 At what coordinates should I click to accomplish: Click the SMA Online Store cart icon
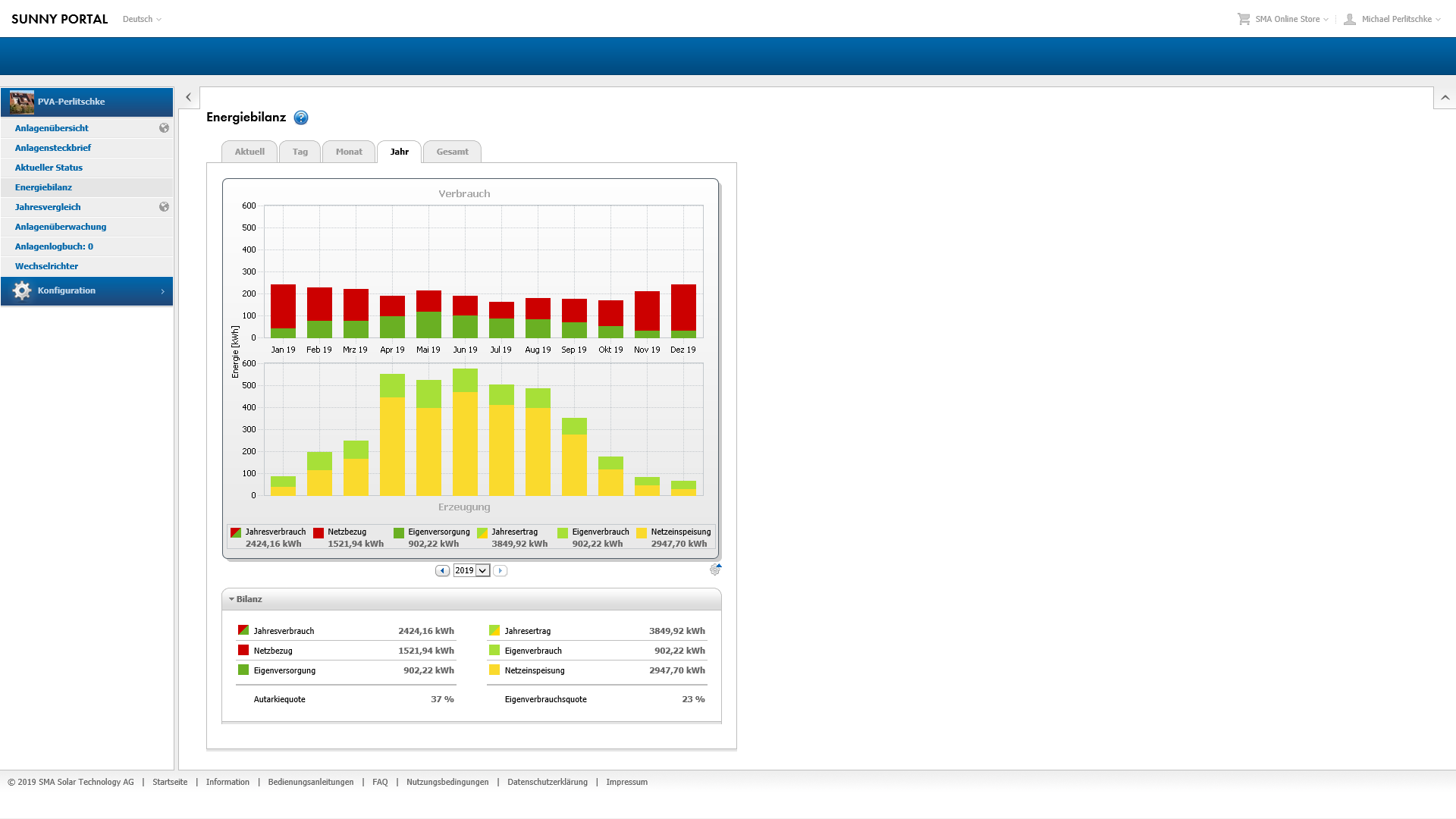tap(1244, 19)
